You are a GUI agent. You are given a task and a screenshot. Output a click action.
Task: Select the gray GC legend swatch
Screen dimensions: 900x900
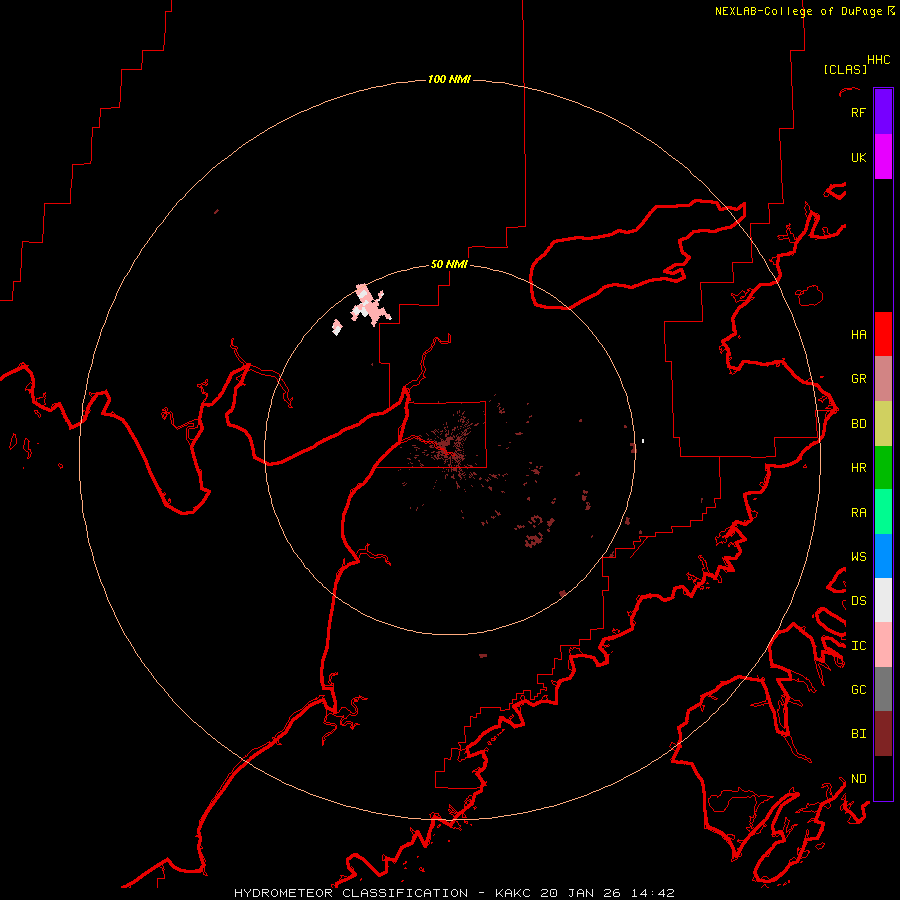[x=883, y=689]
